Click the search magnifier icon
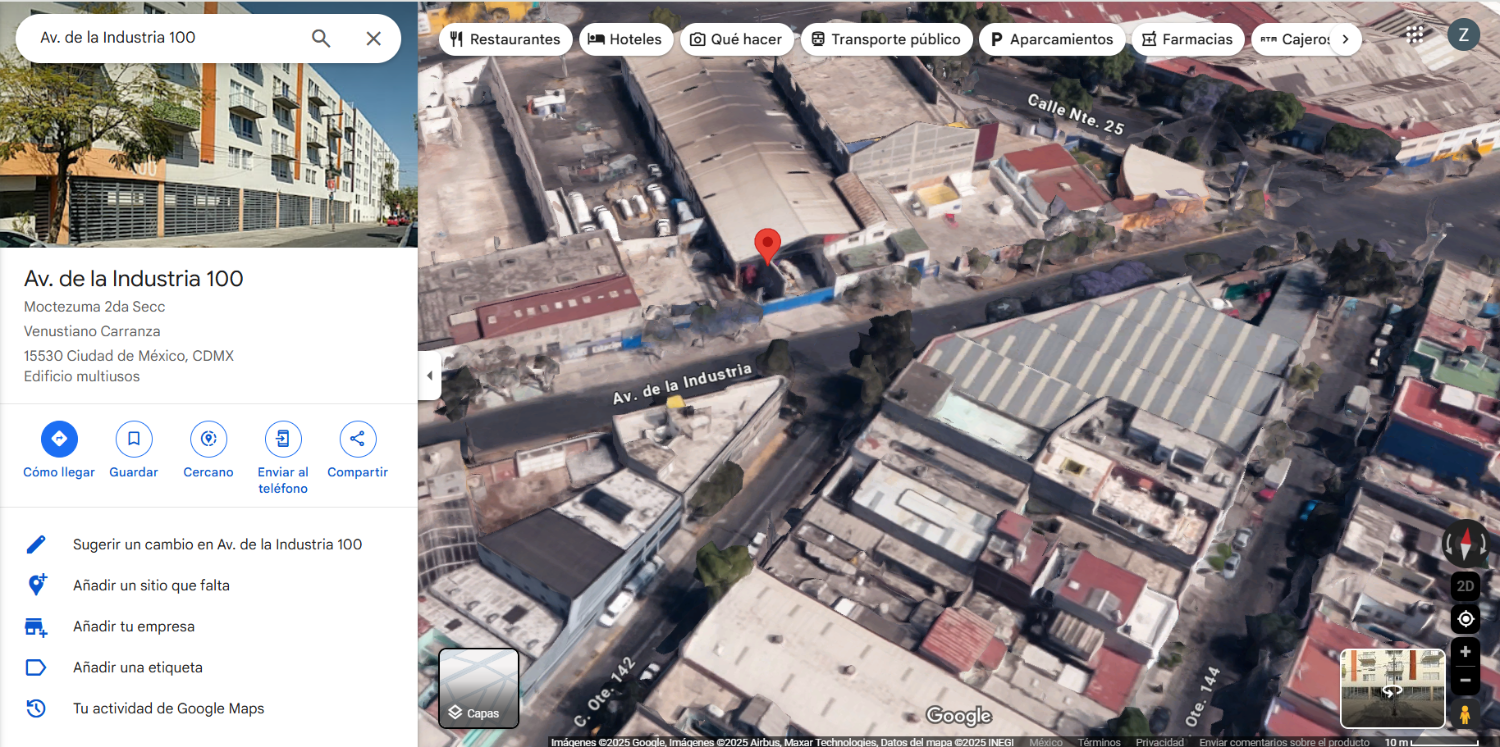The width and height of the screenshot is (1500, 747). [321, 38]
